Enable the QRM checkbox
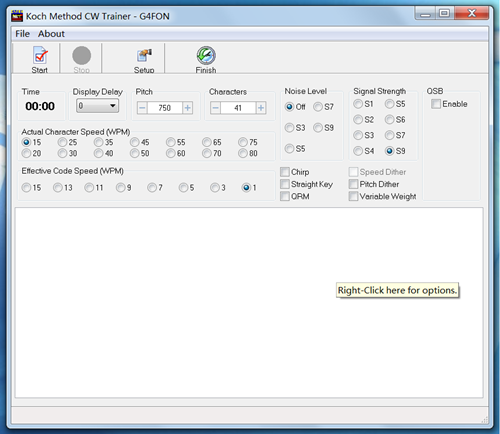Image resolution: width=500 pixels, height=434 pixels. (x=285, y=196)
